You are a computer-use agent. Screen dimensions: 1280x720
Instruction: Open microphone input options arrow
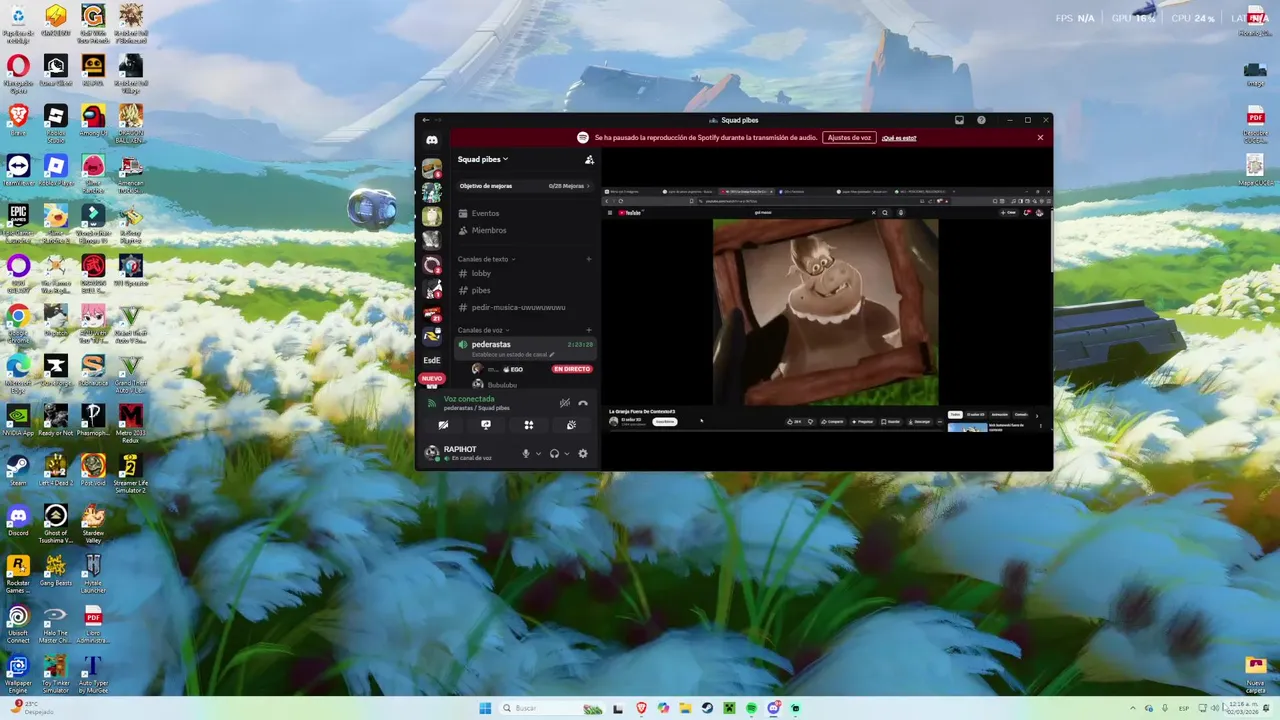point(538,453)
